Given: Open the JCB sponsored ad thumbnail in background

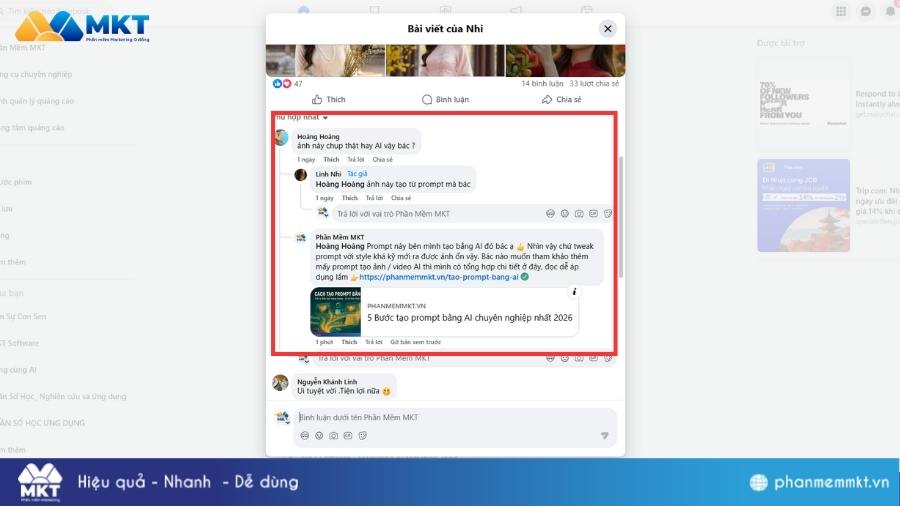Looking at the screenshot, I should (803, 205).
